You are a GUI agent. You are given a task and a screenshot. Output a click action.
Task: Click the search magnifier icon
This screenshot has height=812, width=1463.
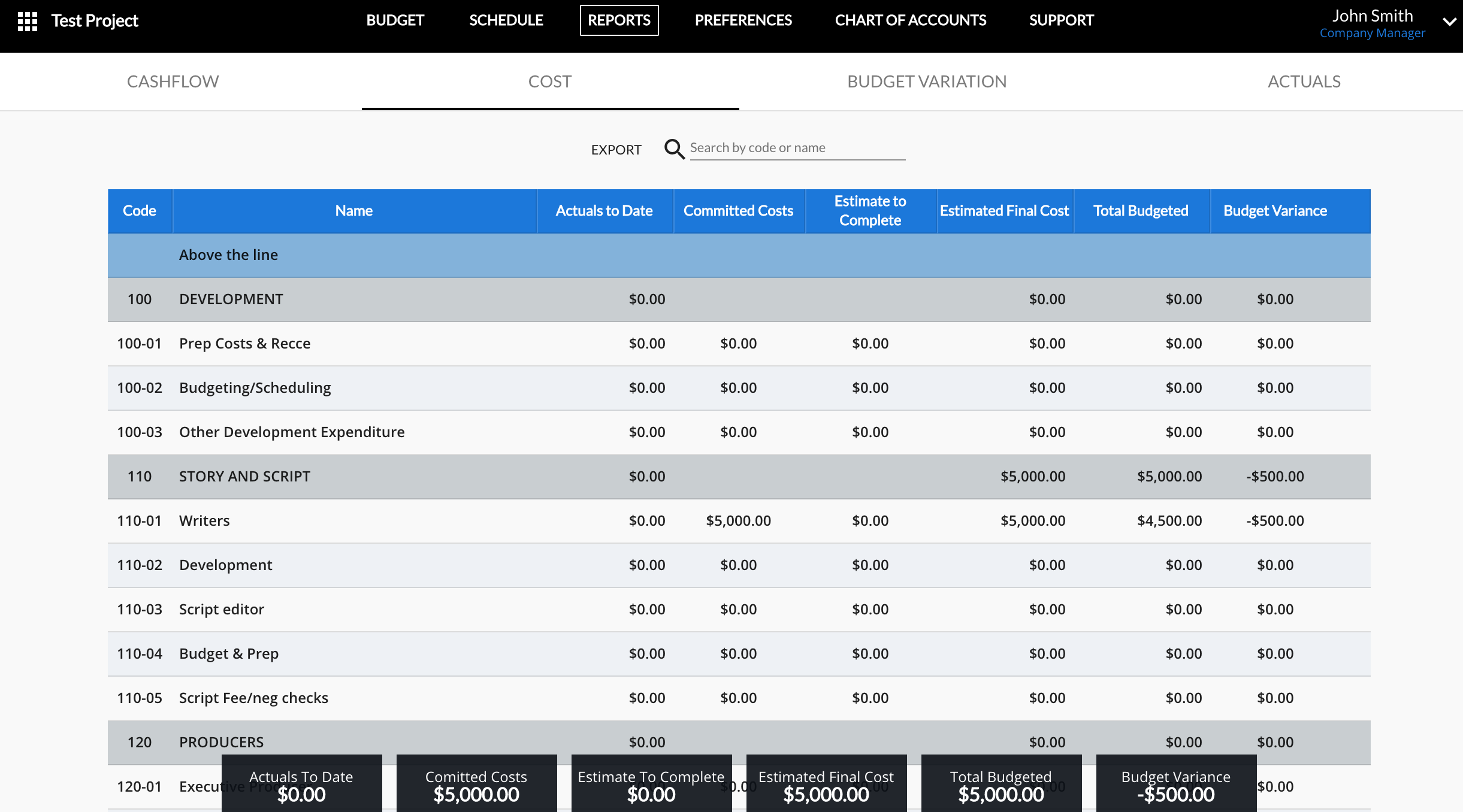tap(674, 149)
